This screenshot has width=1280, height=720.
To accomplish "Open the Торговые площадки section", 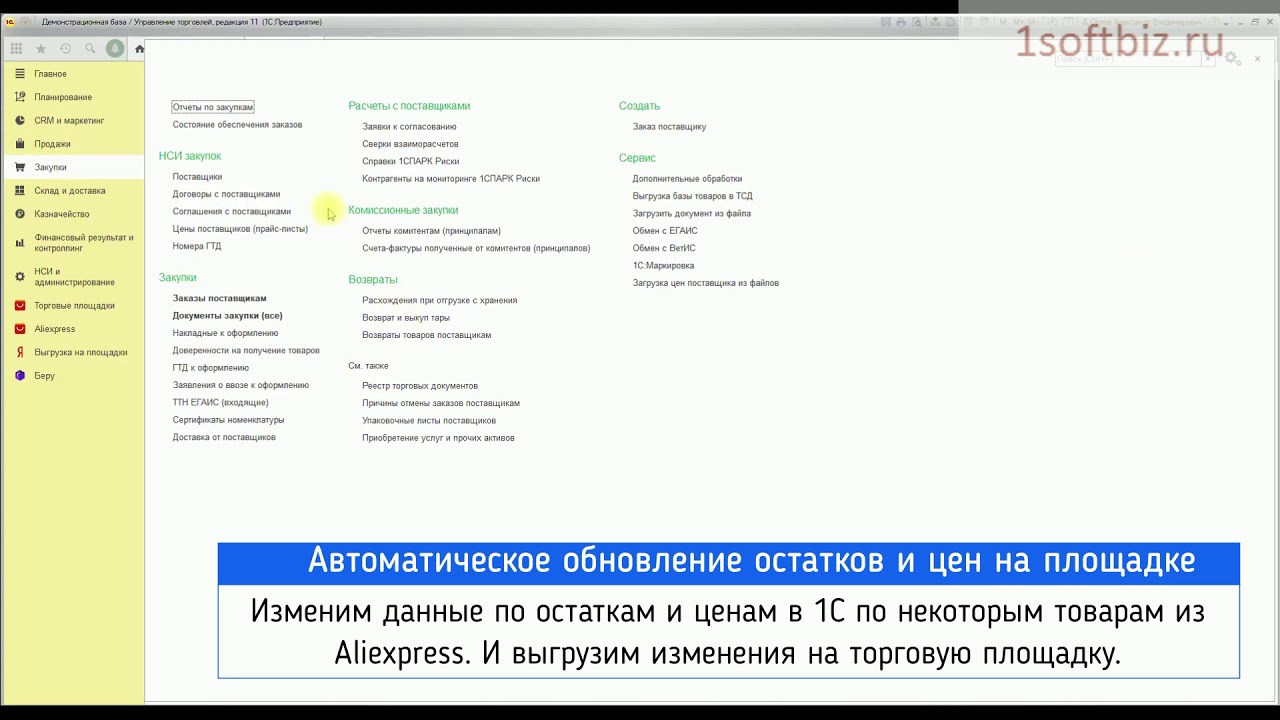I will coord(74,306).
